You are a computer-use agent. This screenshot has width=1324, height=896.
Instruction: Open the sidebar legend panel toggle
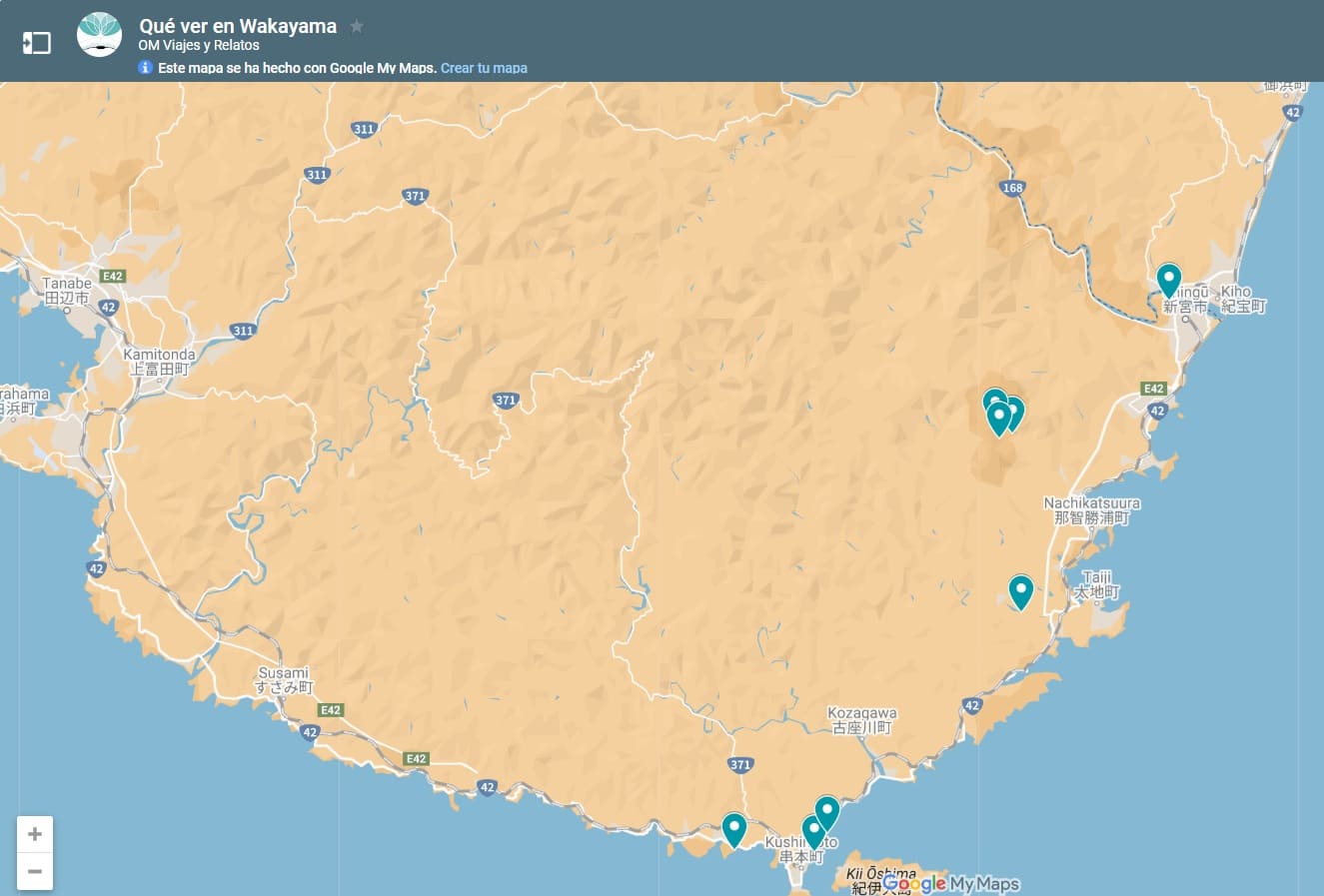pyautogui.click(x=37, y=42)
